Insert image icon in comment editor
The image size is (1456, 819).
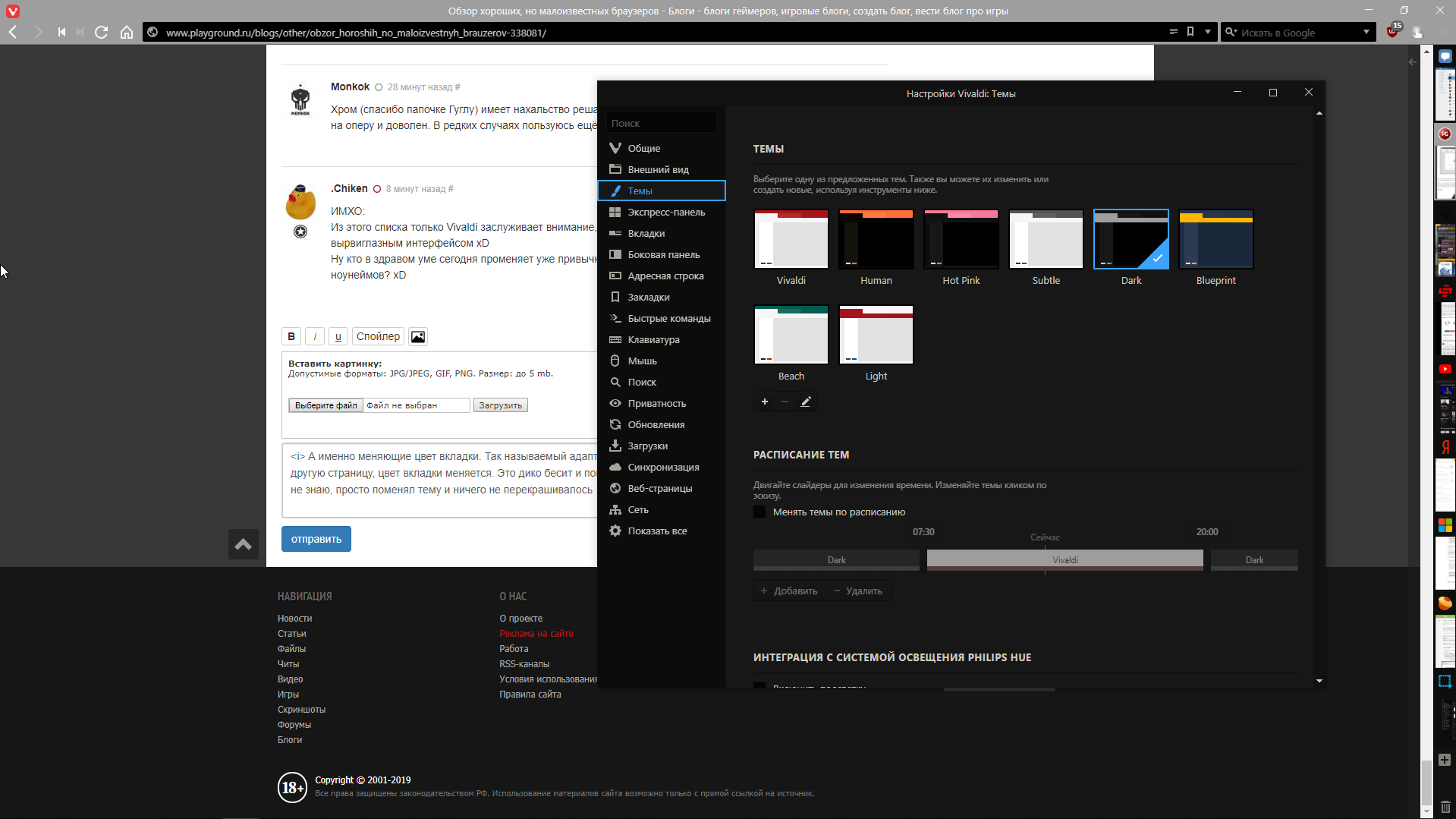tap(418, 336)
